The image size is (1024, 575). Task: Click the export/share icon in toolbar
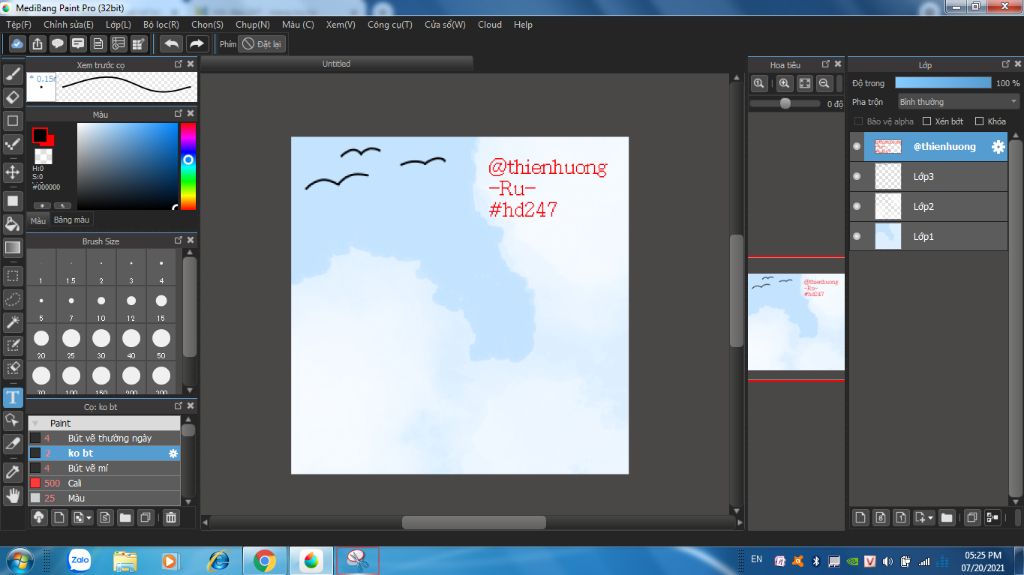coord(37,44)
